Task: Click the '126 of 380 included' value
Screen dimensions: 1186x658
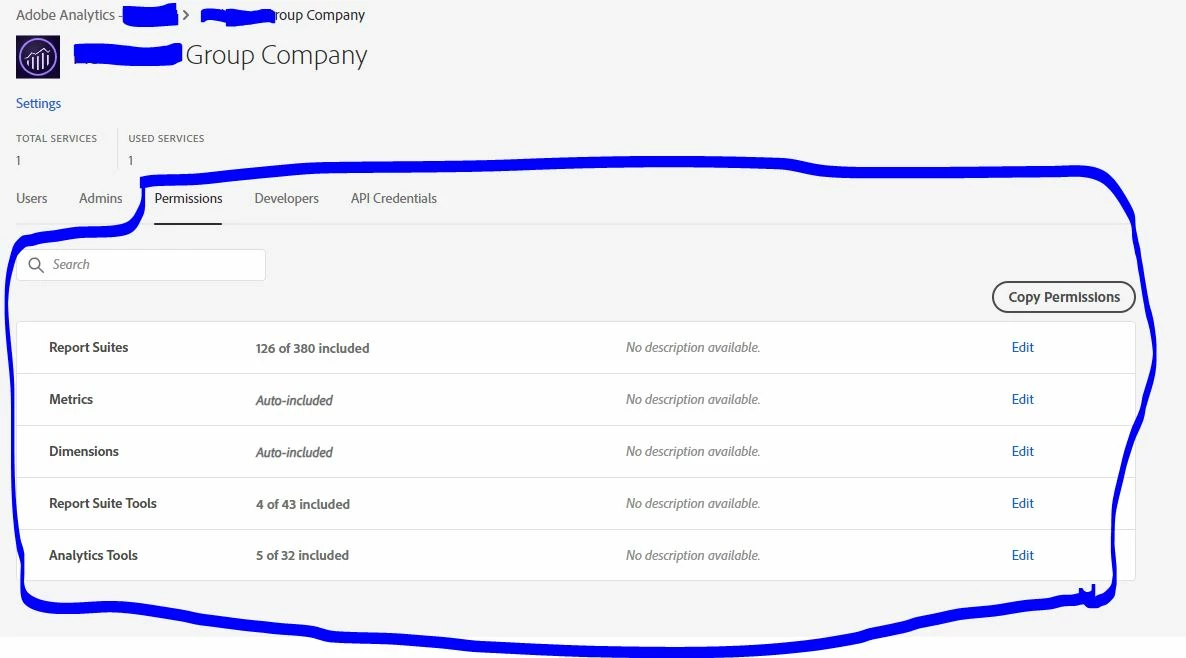Action: [312, 348]
